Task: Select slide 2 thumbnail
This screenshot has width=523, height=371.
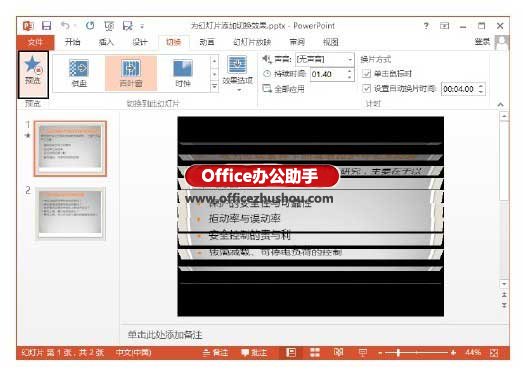Action: 70,214
